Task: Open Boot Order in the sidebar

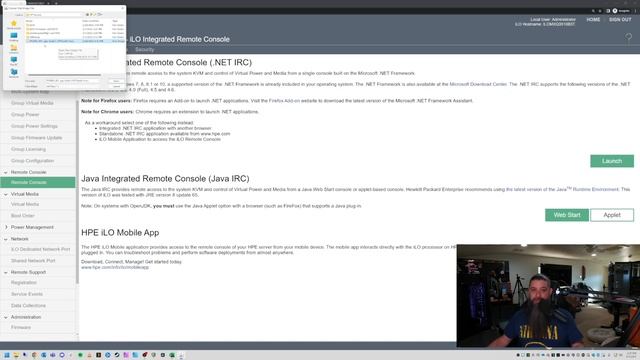Action: [23, 216]
